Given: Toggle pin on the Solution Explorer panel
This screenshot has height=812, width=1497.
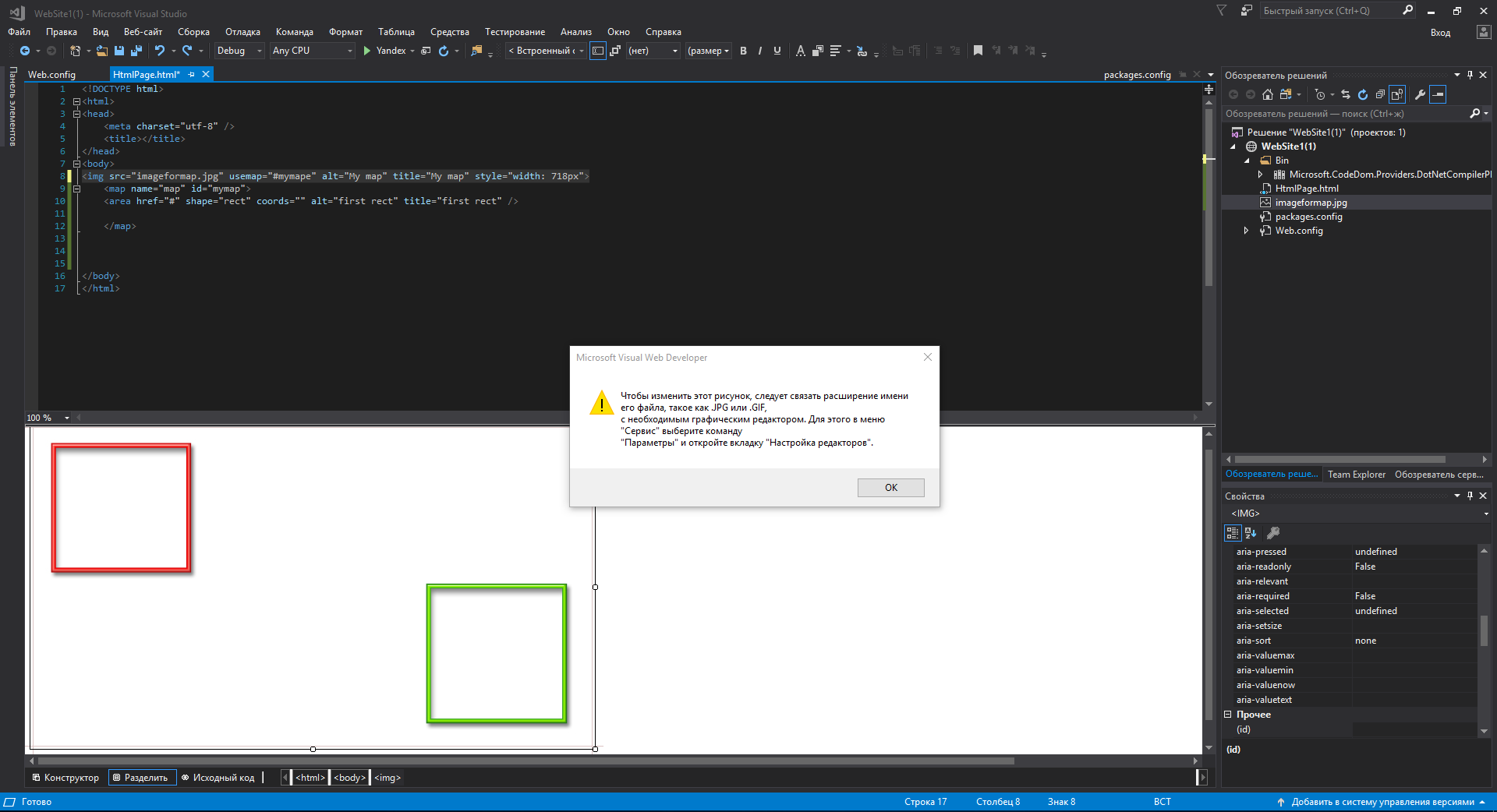Looking at the screenshot, I should [1470, 76].
